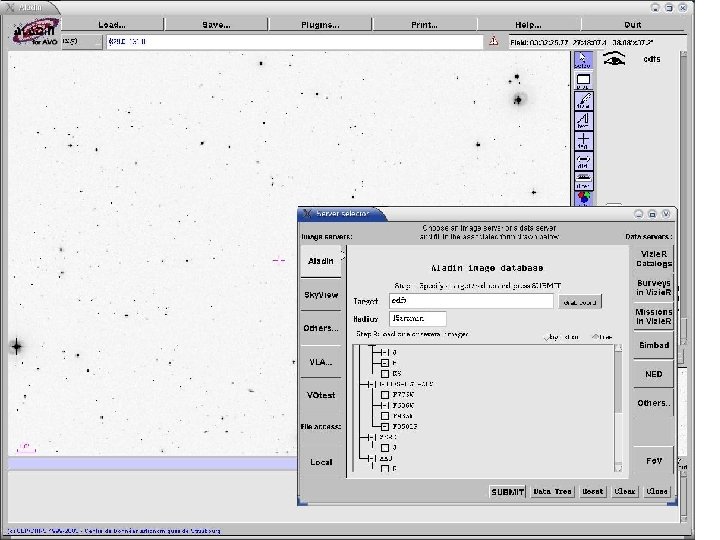Pick the text annotation tool
The width and height of the screenshot is (720, 540).
point(583,120)
